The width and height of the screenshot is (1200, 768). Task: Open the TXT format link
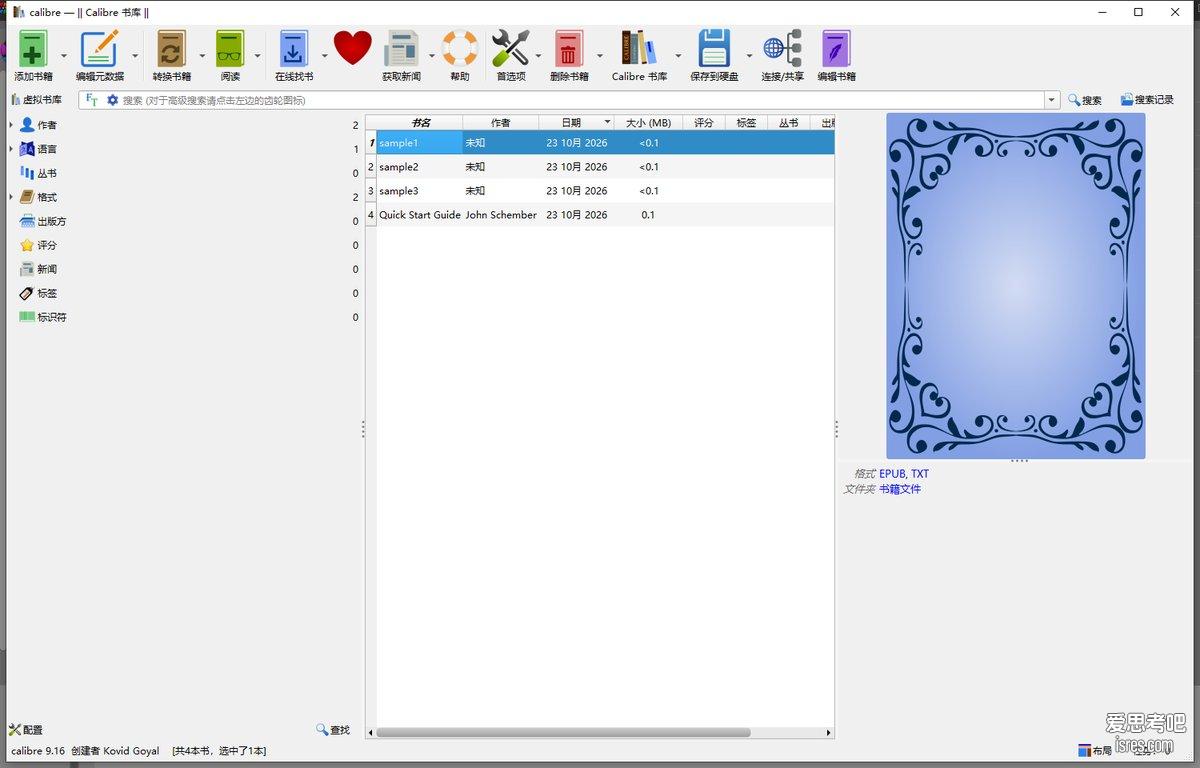[x=920, y=474]
